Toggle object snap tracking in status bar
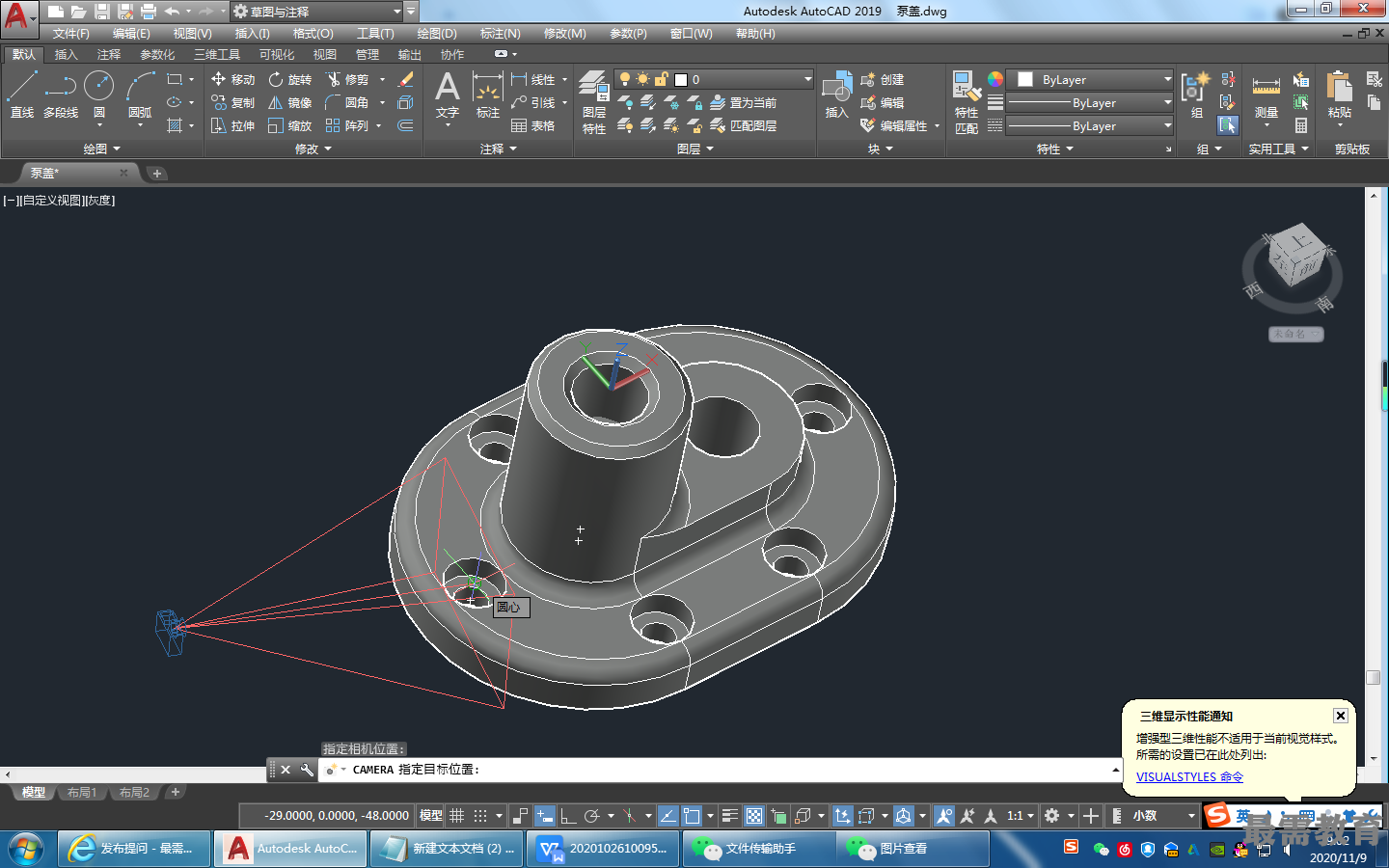1389x868 pixels. pos(667,816)
